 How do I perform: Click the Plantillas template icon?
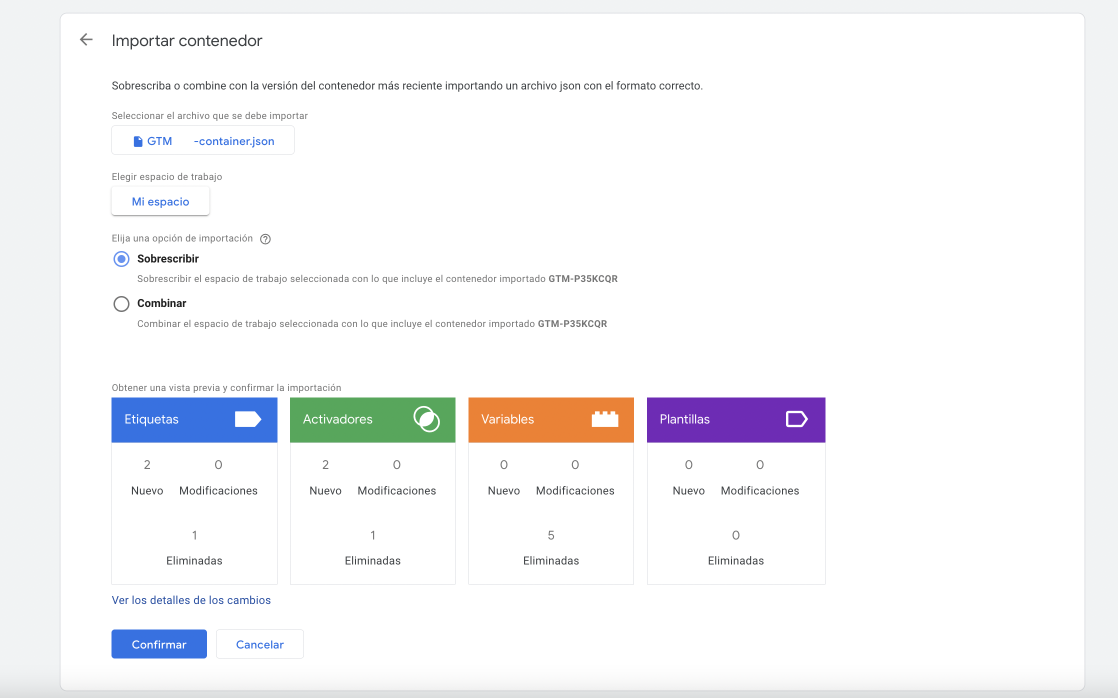click(x=796, y=419)
